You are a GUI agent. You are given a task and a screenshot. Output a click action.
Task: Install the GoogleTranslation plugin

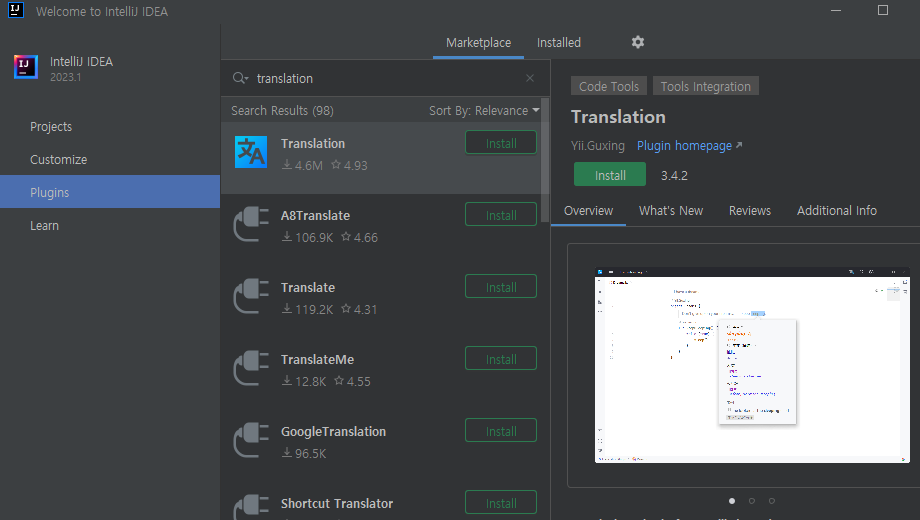[x=500, y=431]
